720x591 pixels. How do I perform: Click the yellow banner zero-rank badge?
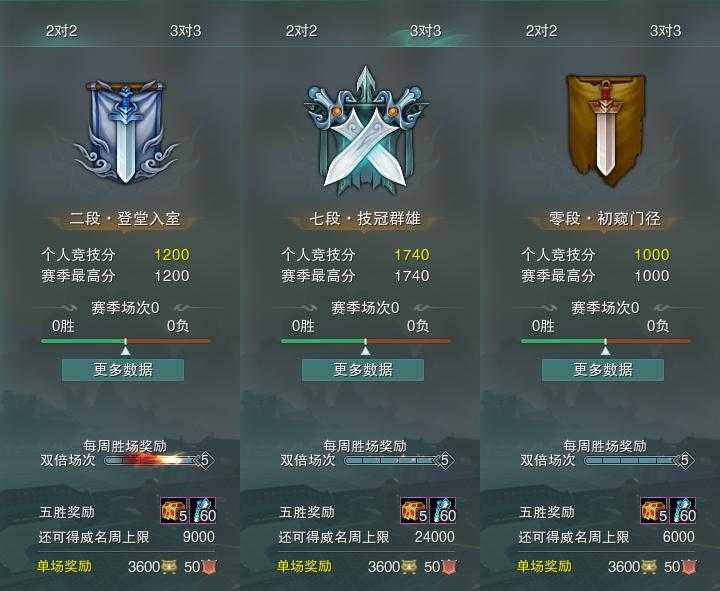coord(605,131)
